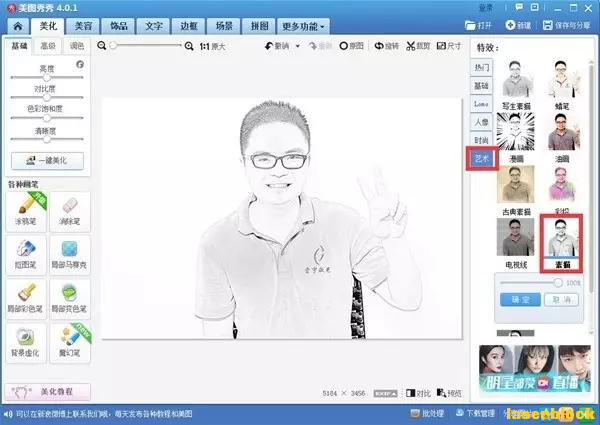
Task: Open the message bubble icon in title bar
Action: tap(519, 7)
